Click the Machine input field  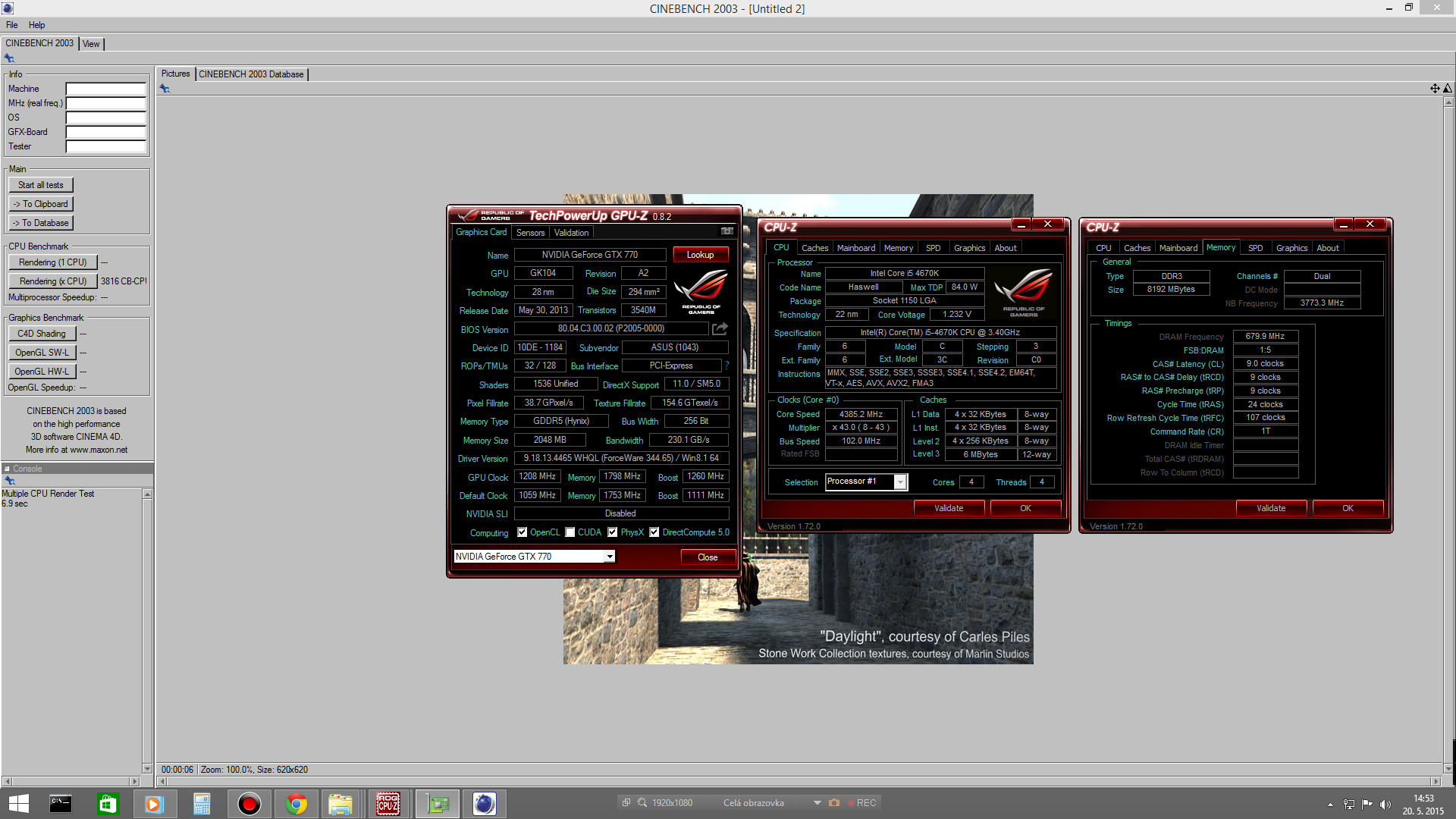(x=106, y=89)
